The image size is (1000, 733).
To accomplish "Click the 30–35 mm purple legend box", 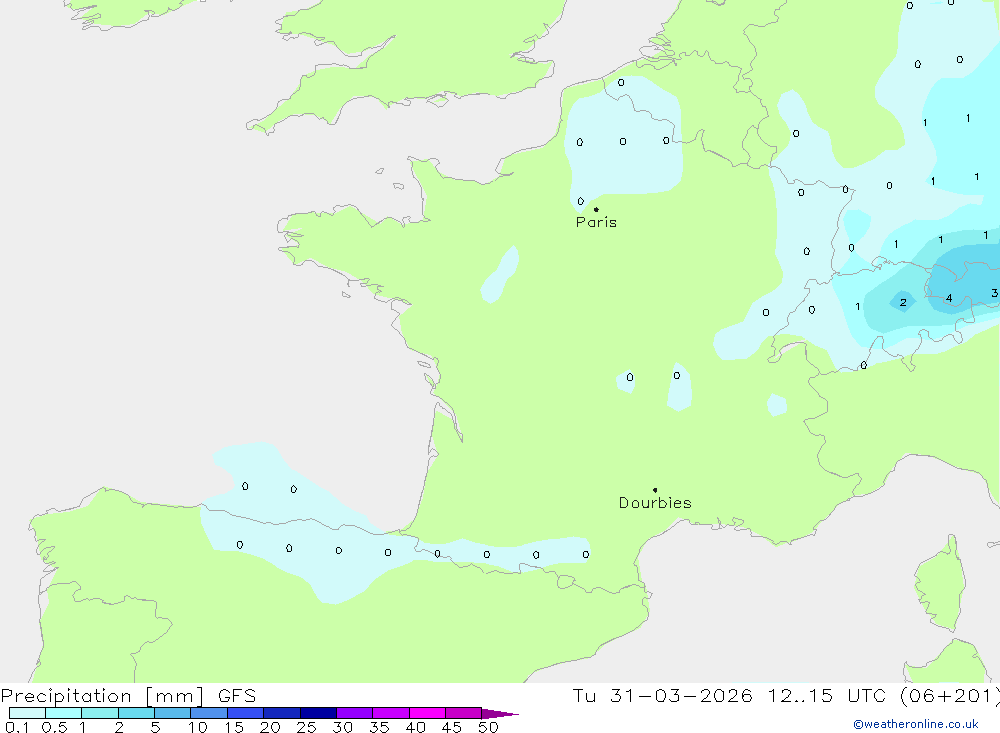I will (355, 713).
